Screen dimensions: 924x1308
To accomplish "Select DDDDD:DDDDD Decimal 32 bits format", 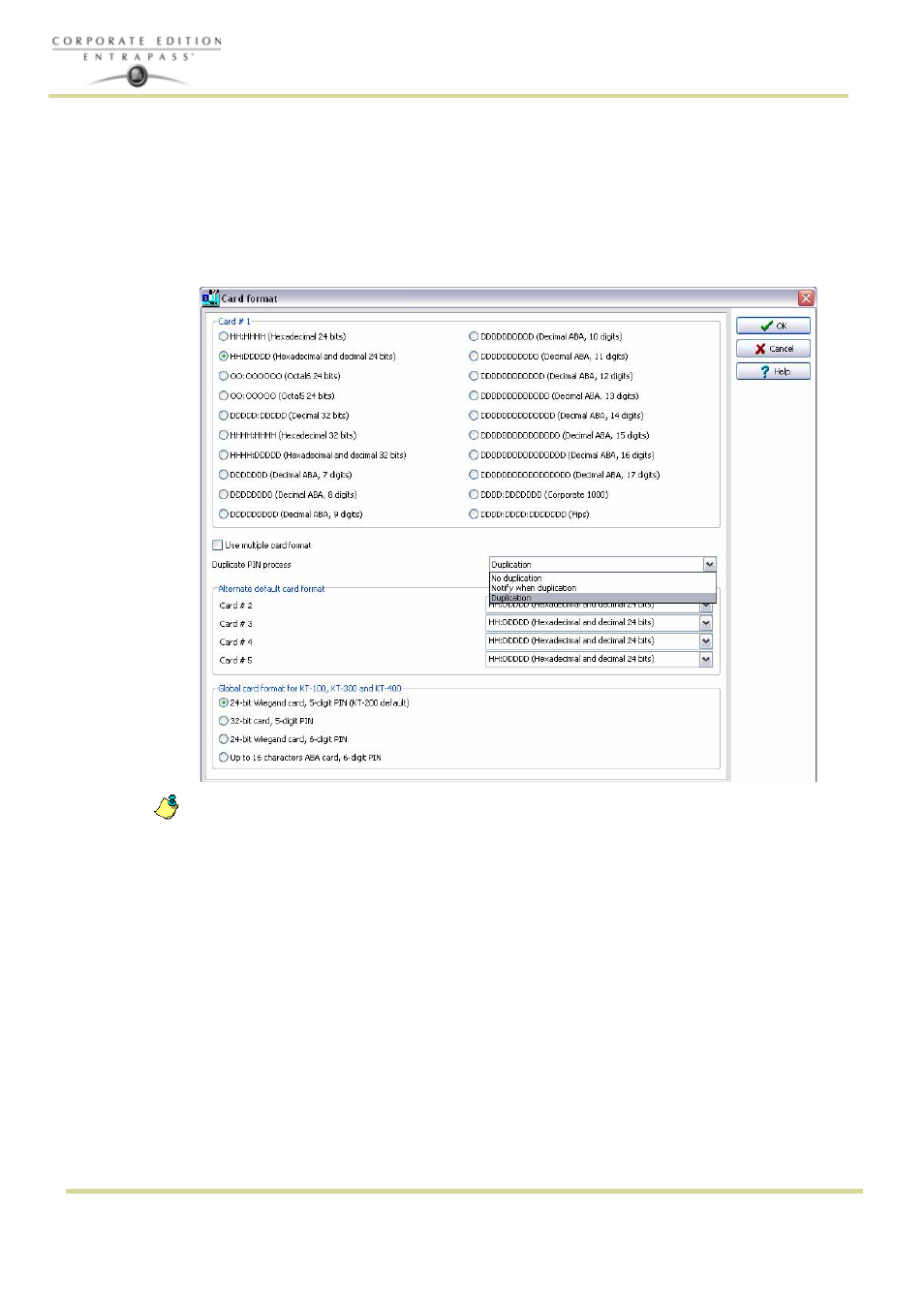I will (224, 416).
